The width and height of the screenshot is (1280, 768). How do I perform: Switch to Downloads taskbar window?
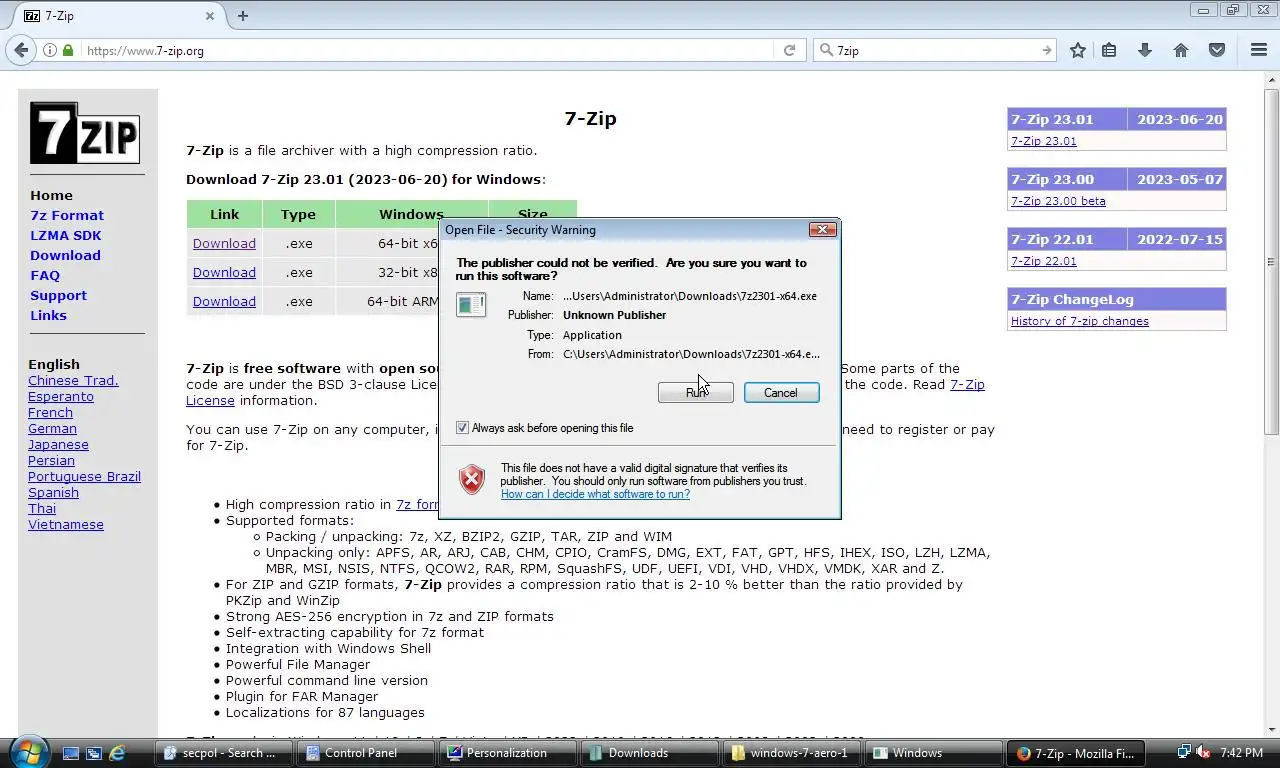point(650,753)
